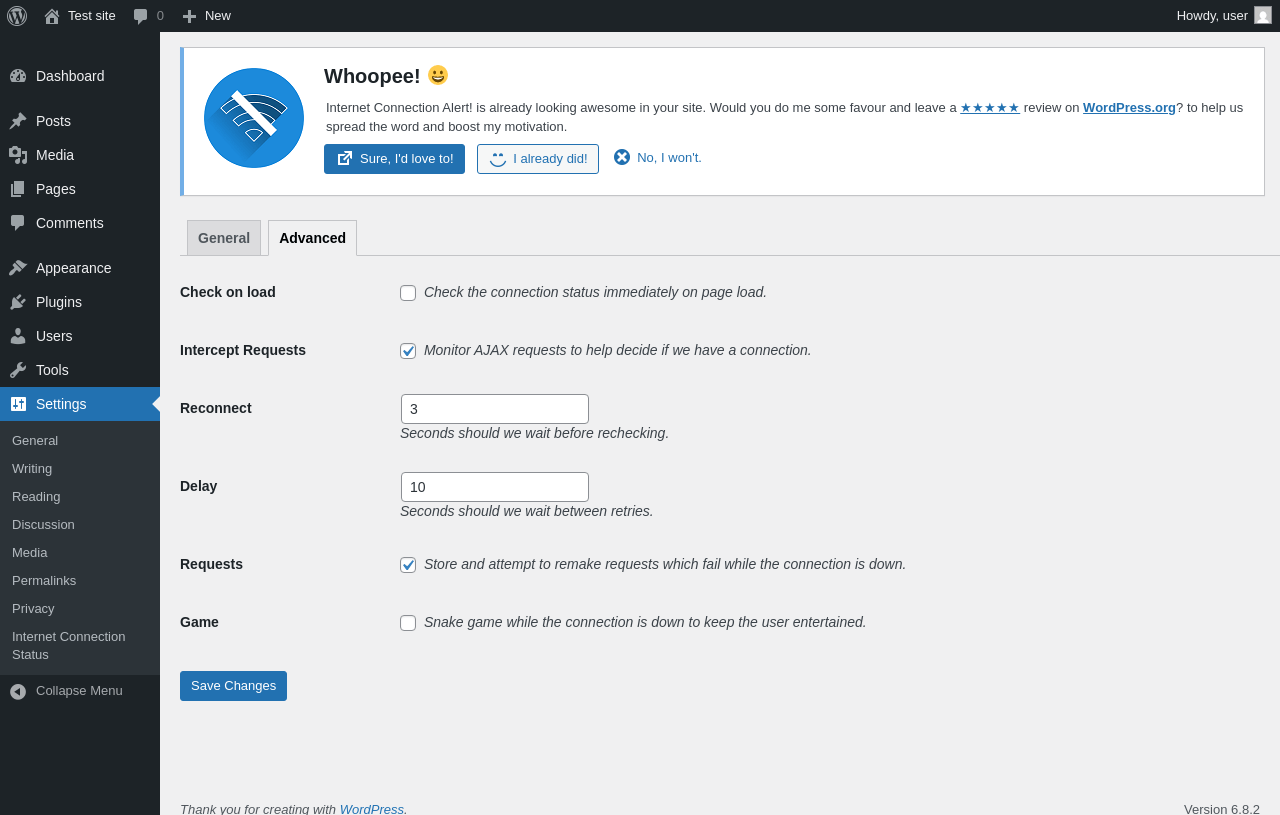Viewport: 1280px width, 815px height.
Task: Click the Dashboard gauge icon
Action: [x=18, y=76]
